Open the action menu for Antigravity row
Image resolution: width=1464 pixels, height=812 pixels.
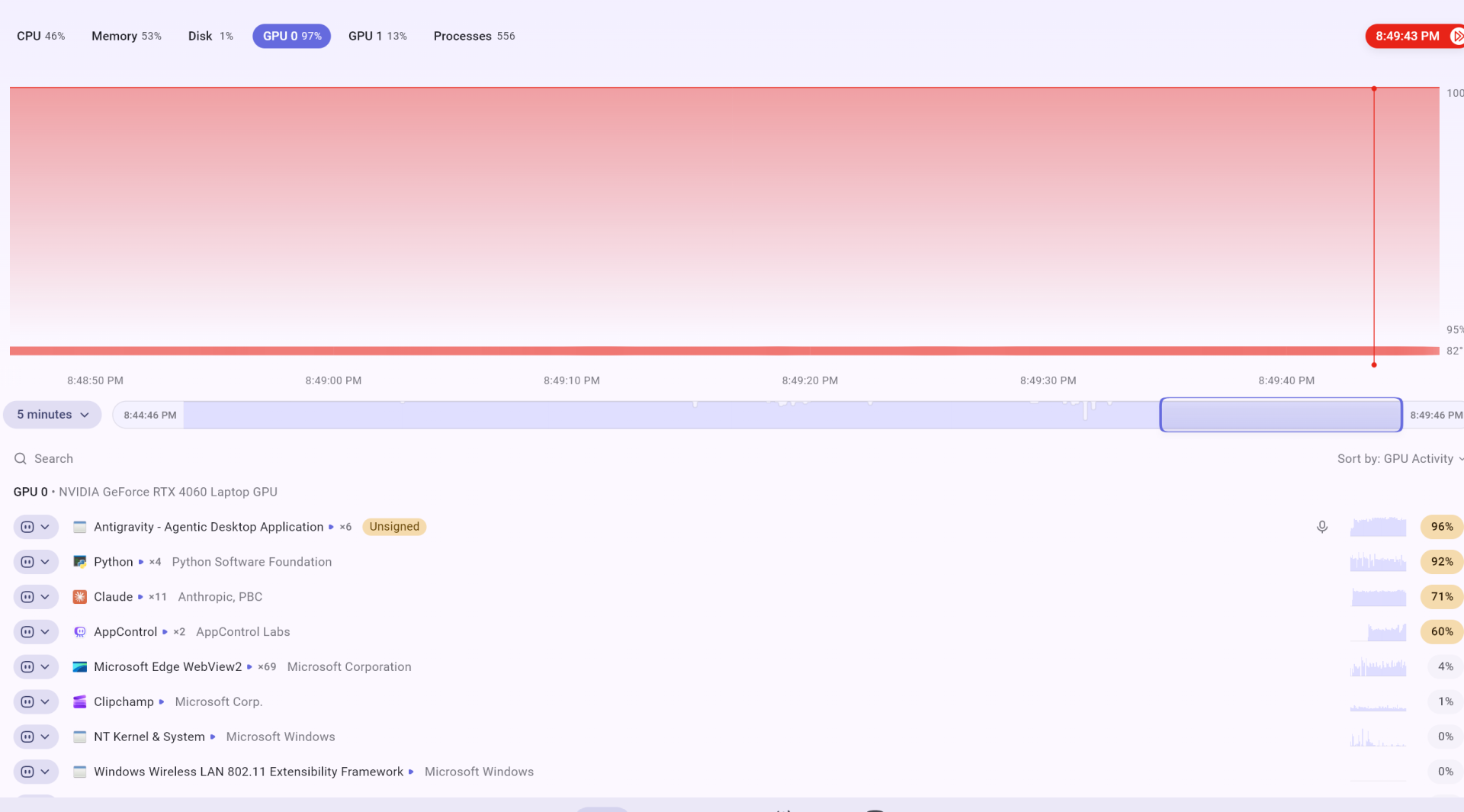[x=36, y=527]
